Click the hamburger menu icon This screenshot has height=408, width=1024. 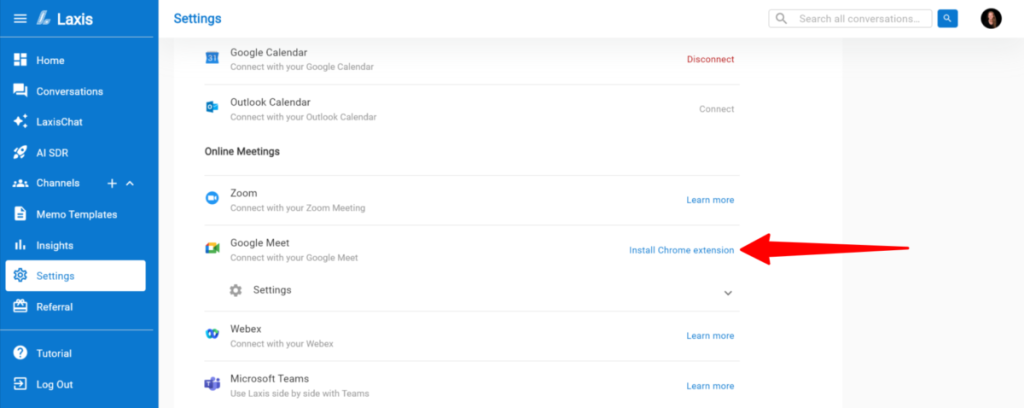[20, 19]
